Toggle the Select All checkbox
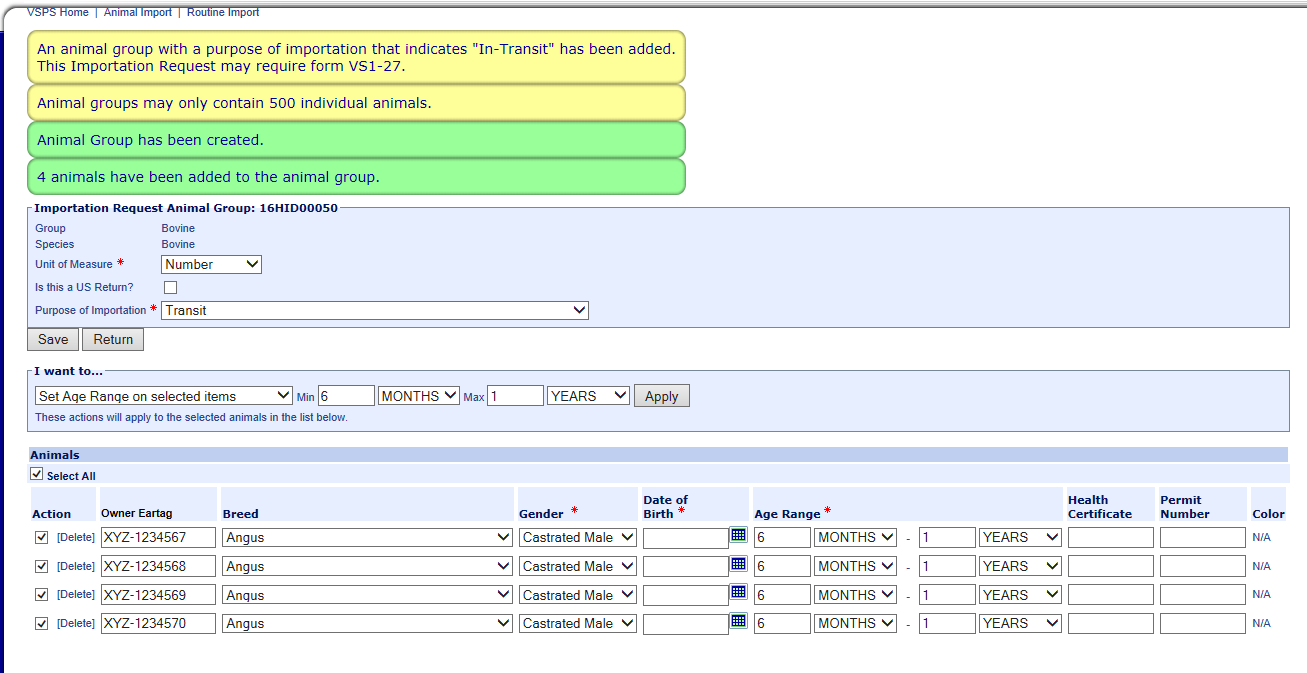 coord(37,475)
